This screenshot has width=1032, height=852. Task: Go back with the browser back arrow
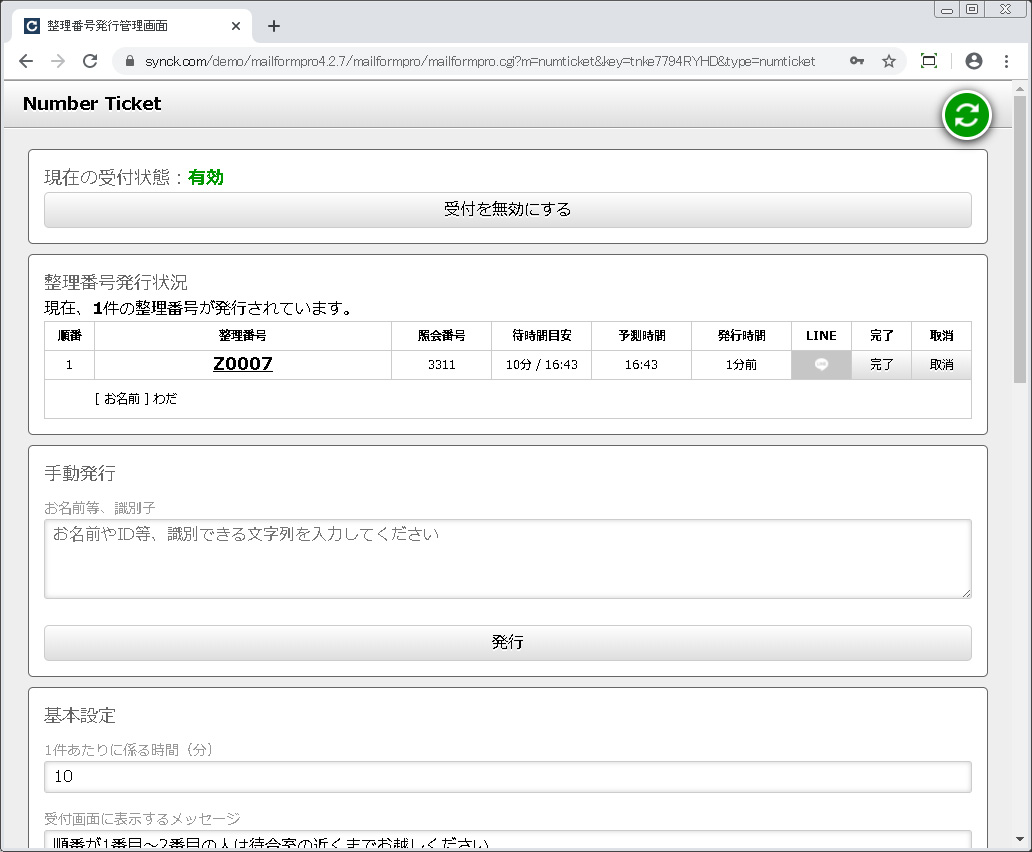pos(26,61)
